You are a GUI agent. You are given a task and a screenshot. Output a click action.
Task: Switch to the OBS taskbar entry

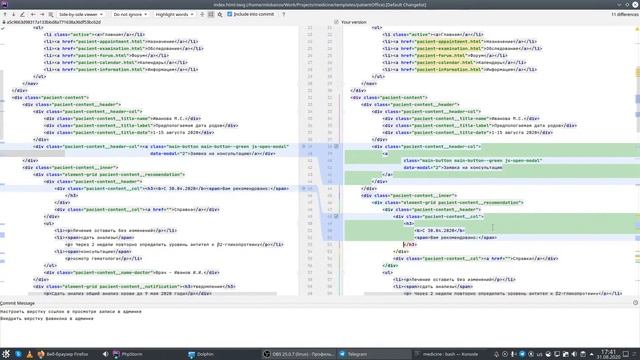pyautogui.click(x=299, y=354)
